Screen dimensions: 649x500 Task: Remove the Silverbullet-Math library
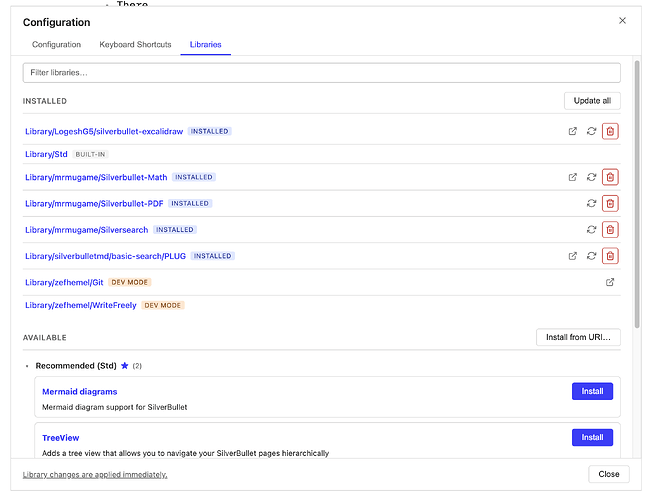pos(610,177)
